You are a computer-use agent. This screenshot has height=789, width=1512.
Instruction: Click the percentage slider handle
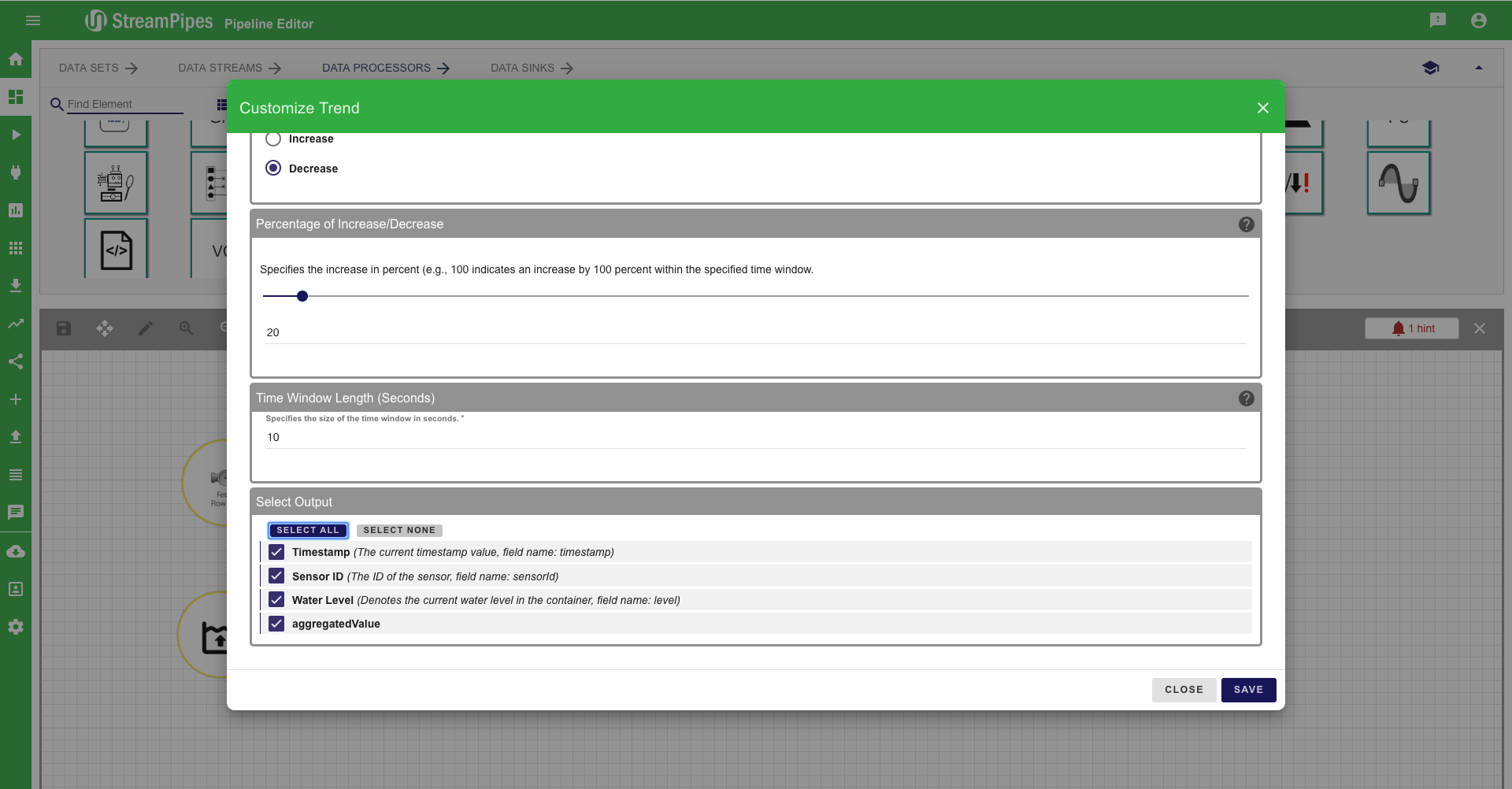click(302, 296)
